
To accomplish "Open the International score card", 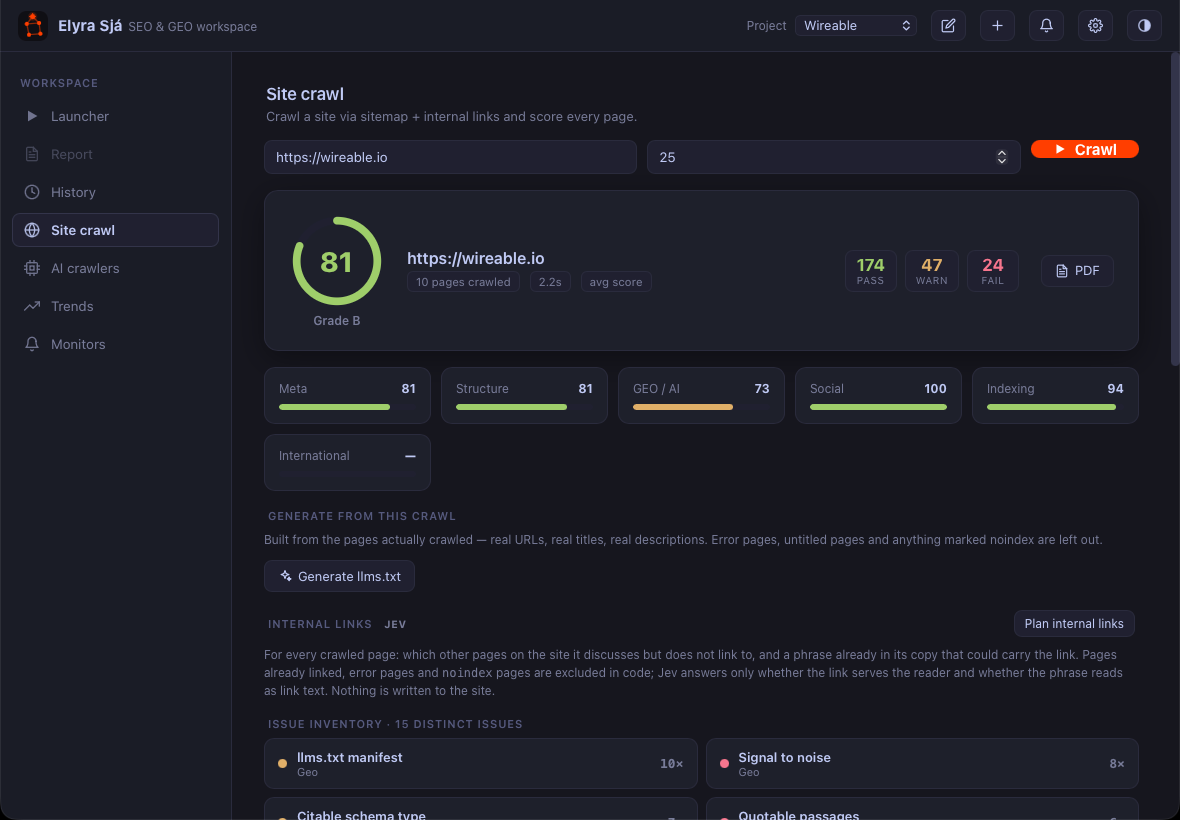I will 347,463.
